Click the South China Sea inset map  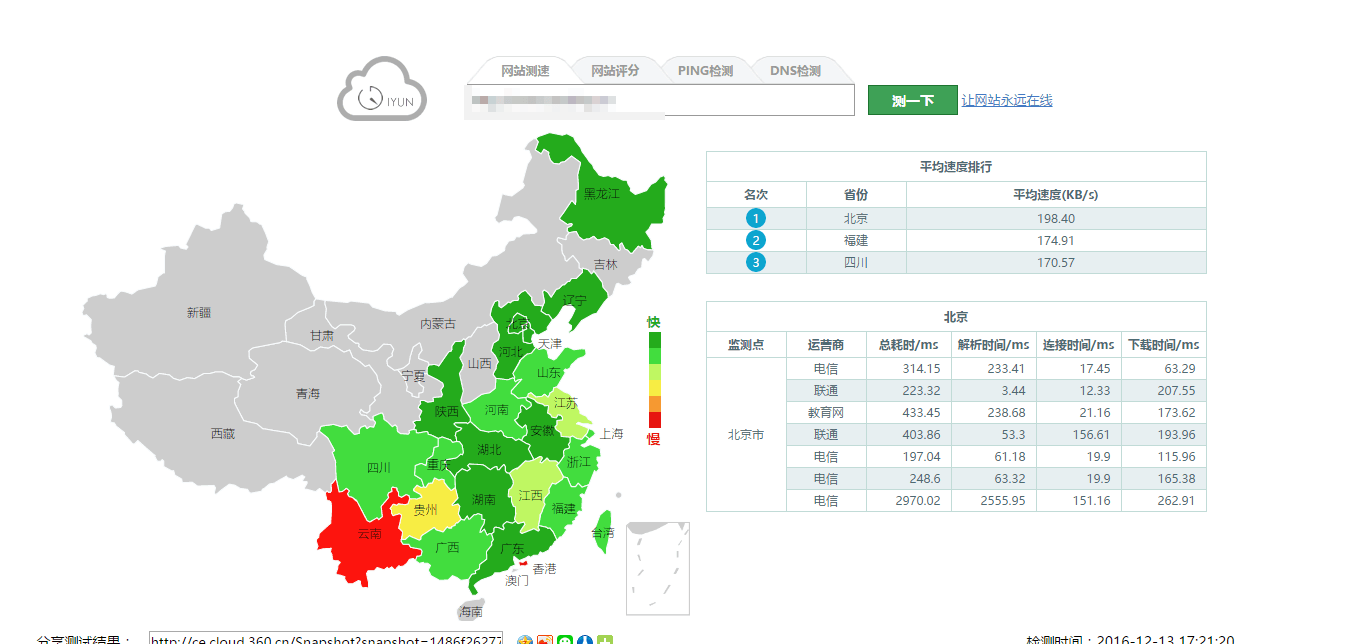[657, 568]
